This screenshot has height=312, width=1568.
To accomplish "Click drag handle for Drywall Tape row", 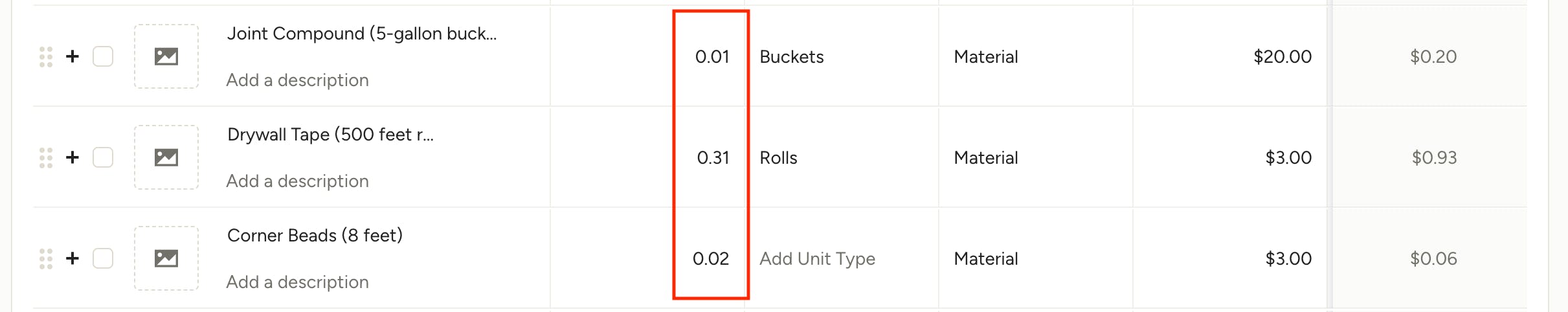I will (46, 158).
